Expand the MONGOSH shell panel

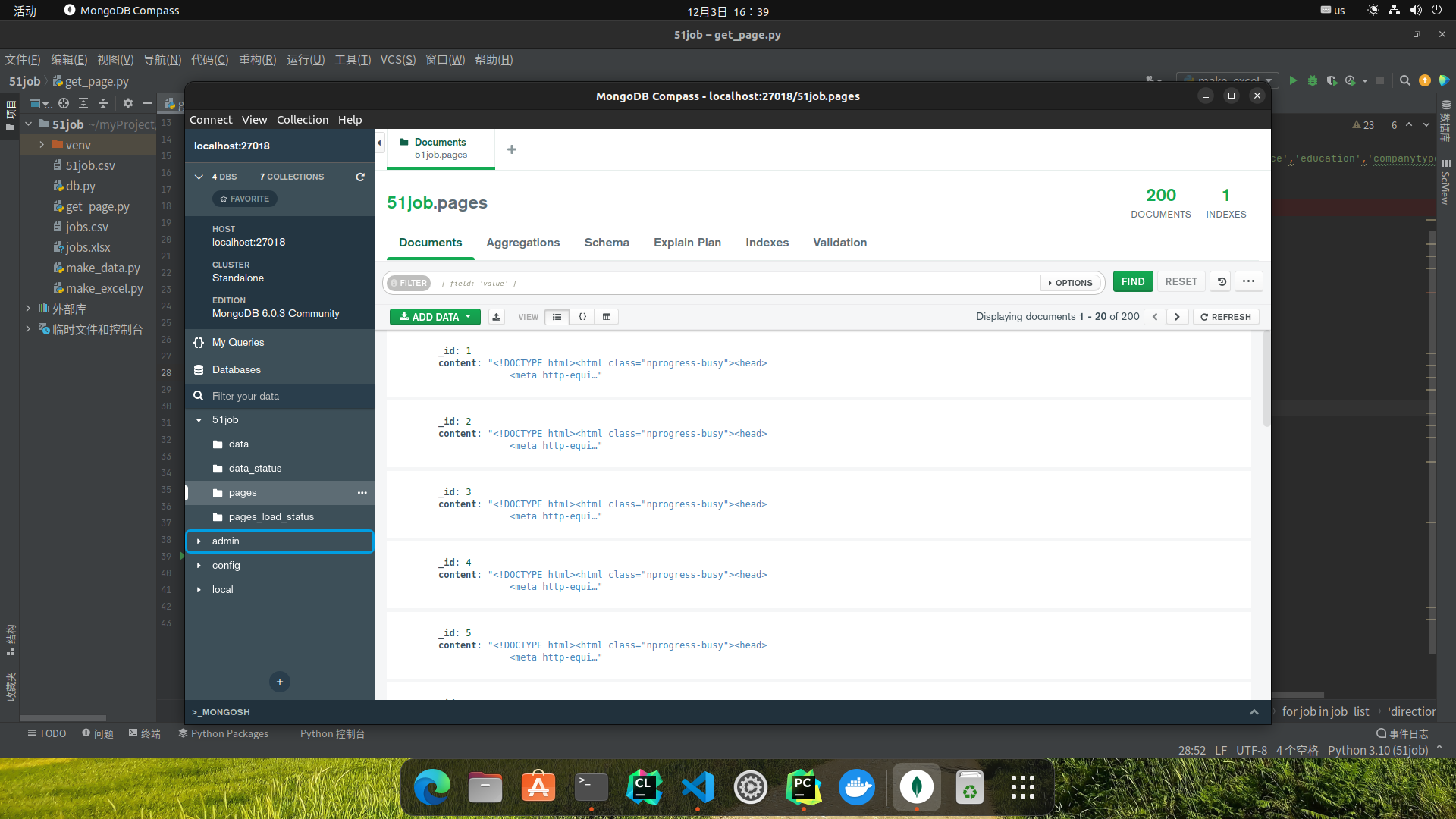point(1254,712)
